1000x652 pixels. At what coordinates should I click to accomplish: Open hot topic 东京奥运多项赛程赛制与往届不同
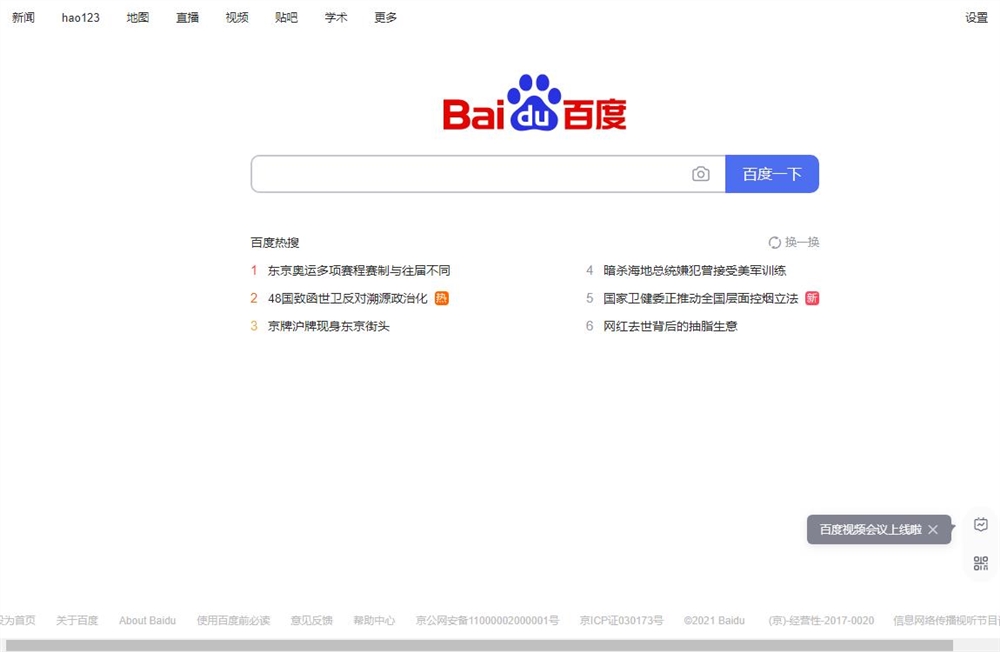(359, 270)
